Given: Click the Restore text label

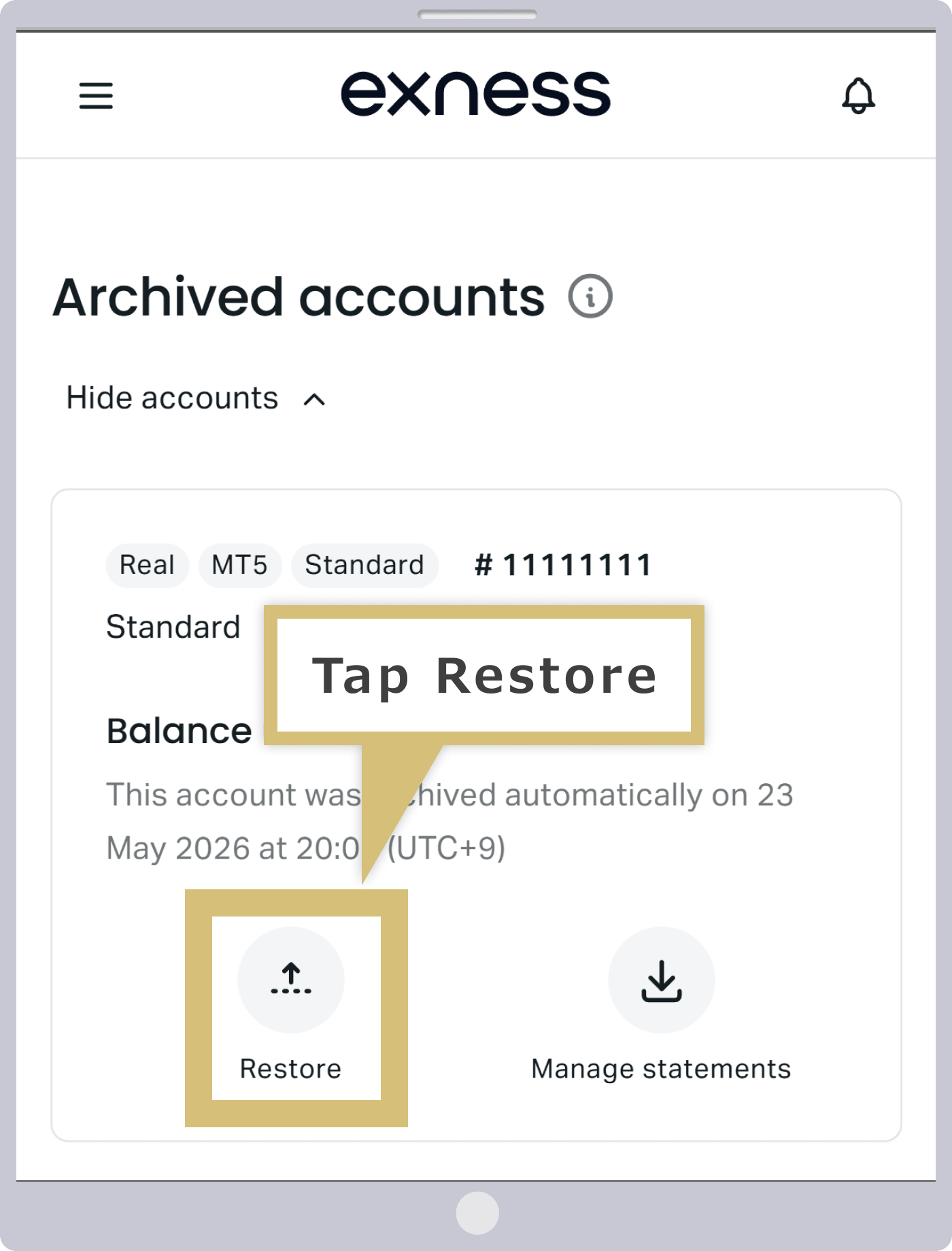Looking at the screenshot, I should pyautogui.click(x=290, y=1069).
